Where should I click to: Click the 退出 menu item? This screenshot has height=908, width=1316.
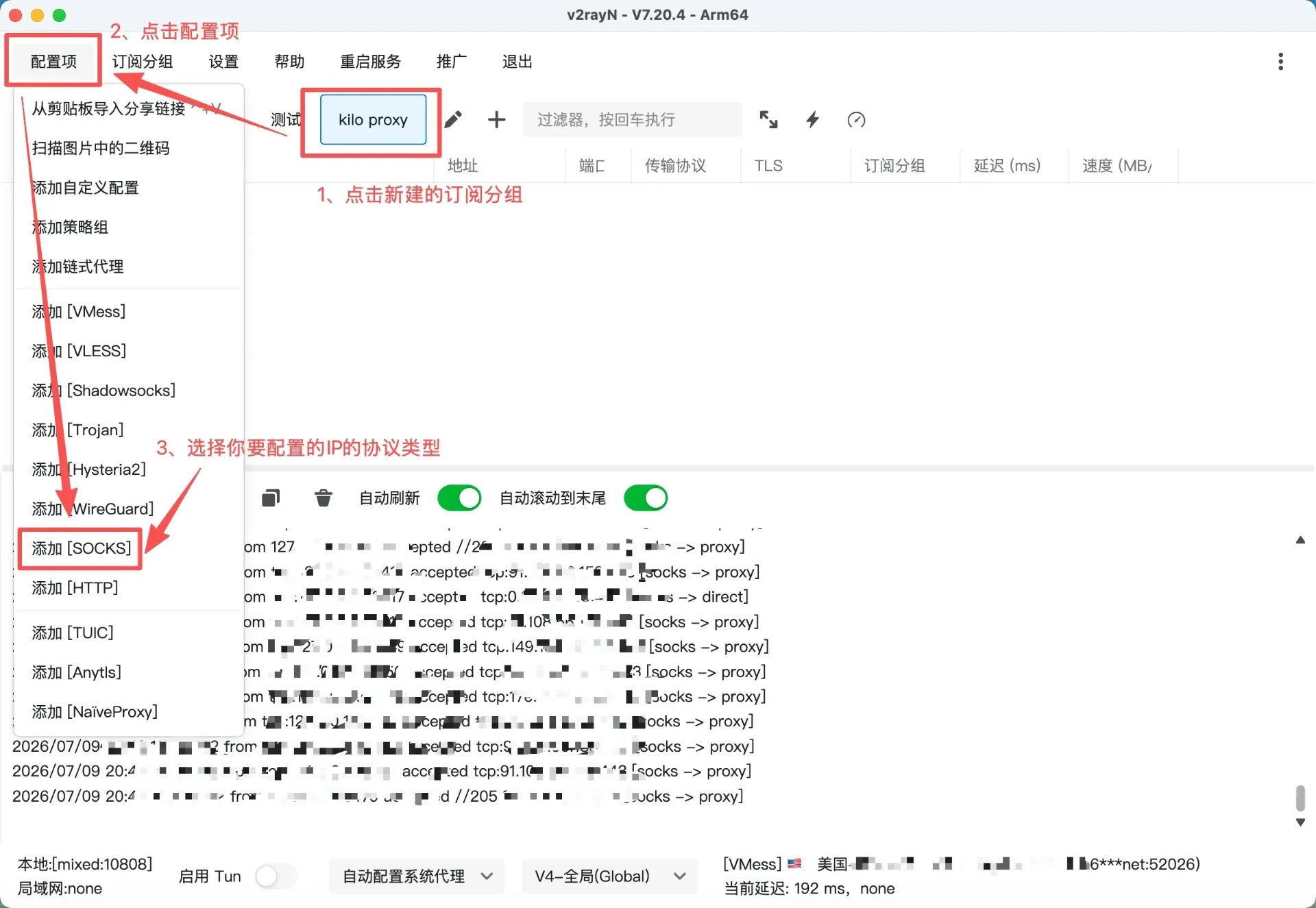[517, 62]
